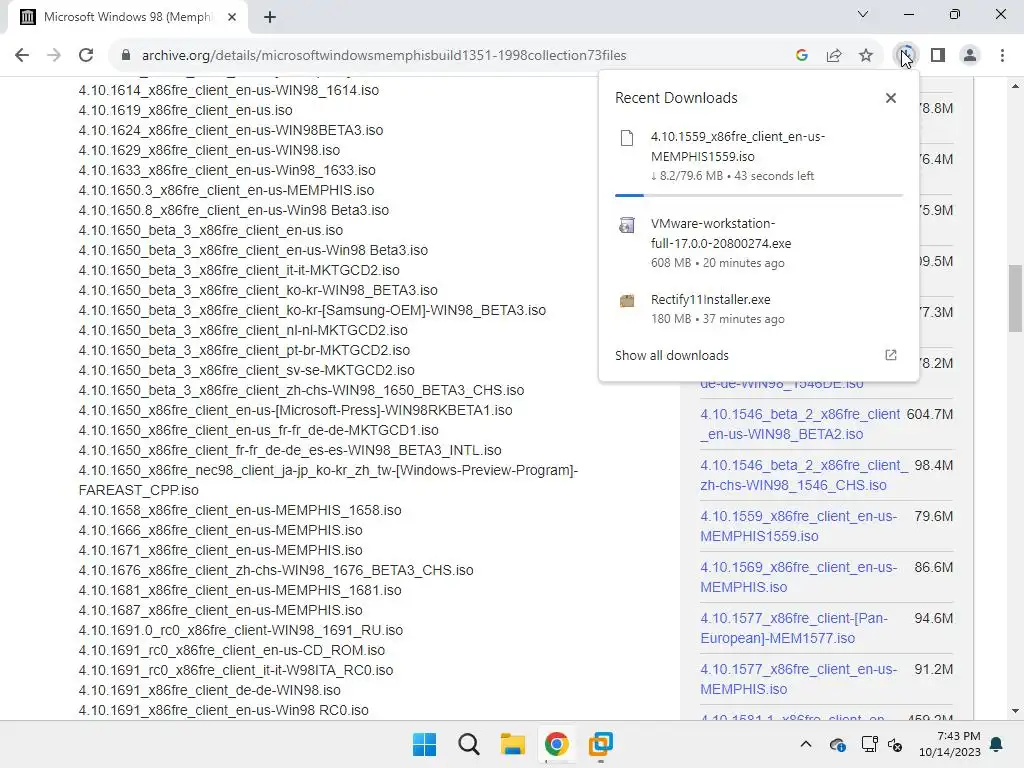Viewport: 1024px width, 768px height.
Task: Open the Chrome side panel
Action: (938, 56)
